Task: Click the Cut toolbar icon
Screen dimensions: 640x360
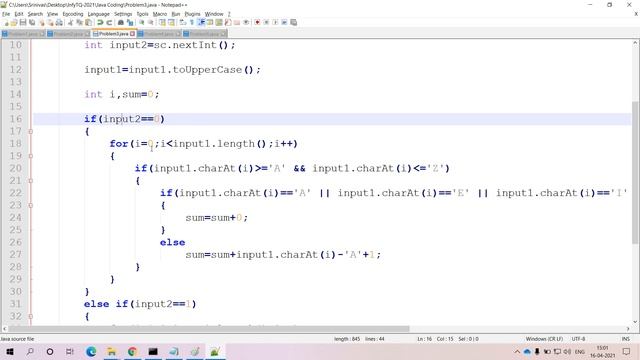Action: click(x=70, y=22)
